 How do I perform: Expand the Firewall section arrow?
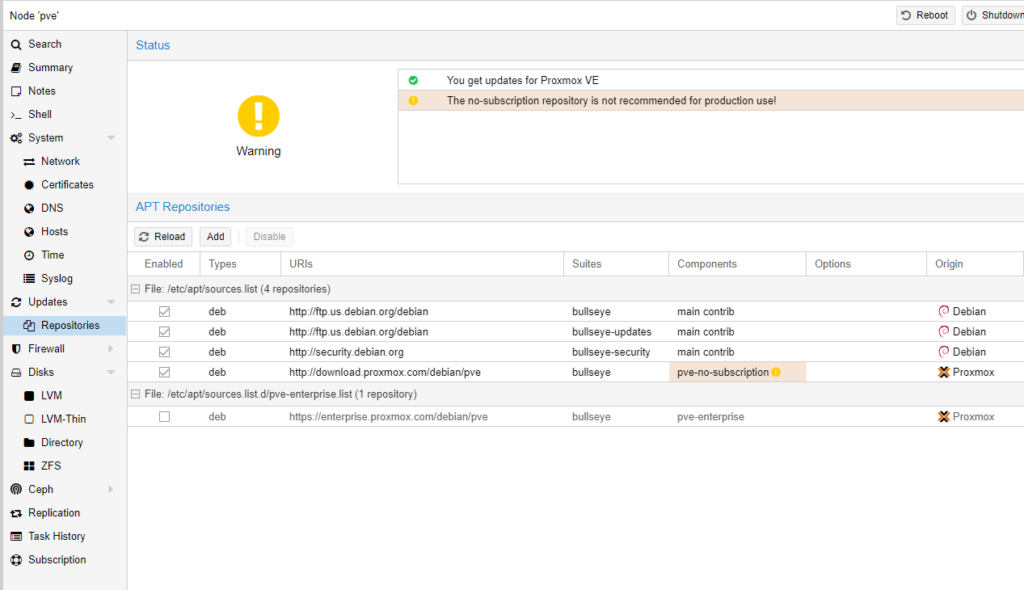pyautogui.click(x=111, y=349)
